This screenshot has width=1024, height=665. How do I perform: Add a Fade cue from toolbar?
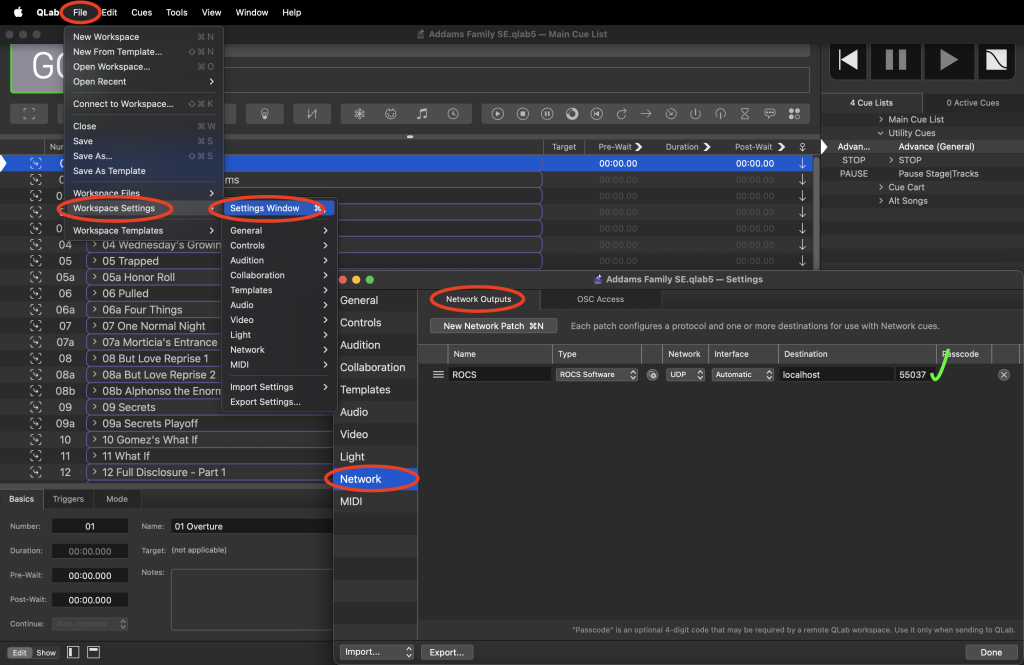point(312,114)
